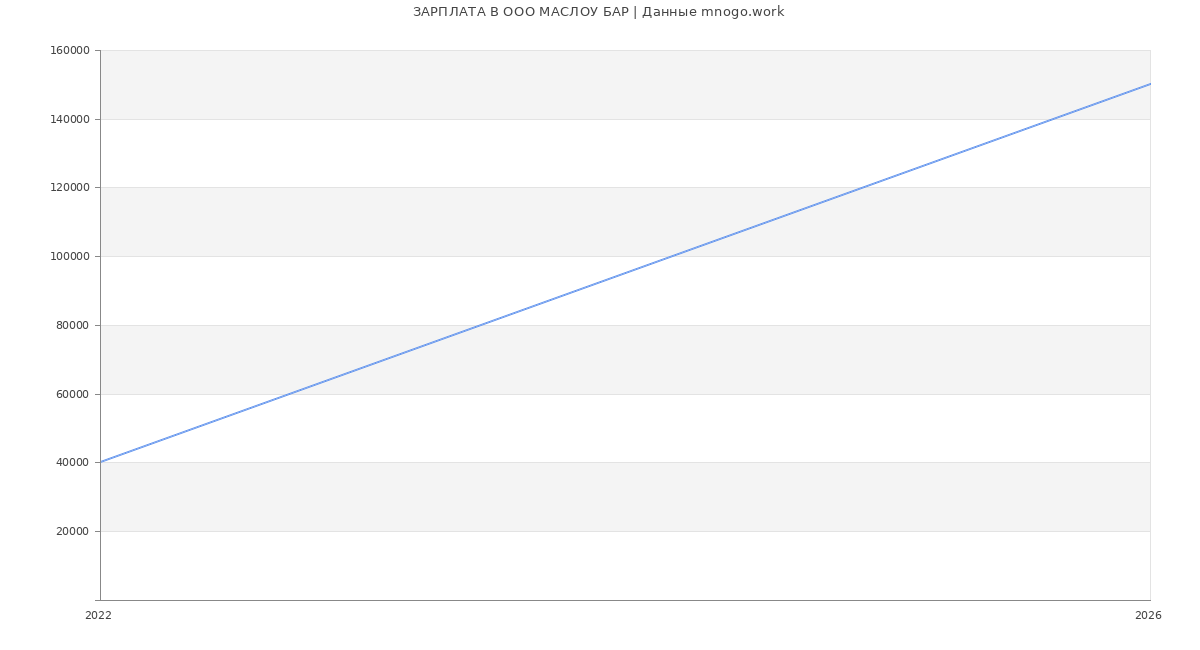1200x650 pixels.
Task: Click the 120000 y-axis label
Action: tap(69, 188)
